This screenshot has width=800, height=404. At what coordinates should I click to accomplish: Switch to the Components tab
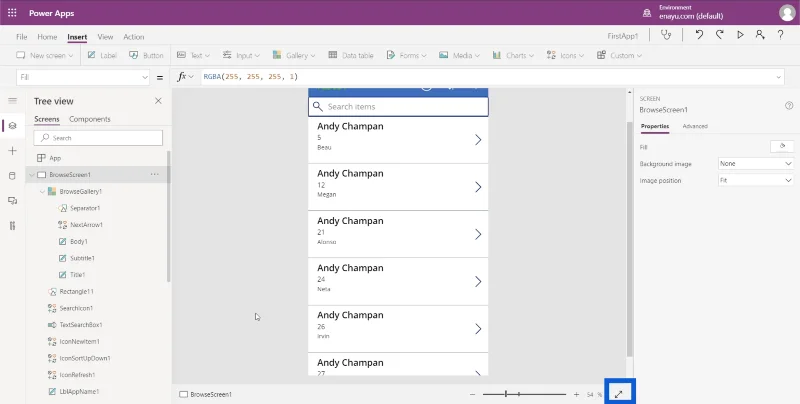(90, 119)
